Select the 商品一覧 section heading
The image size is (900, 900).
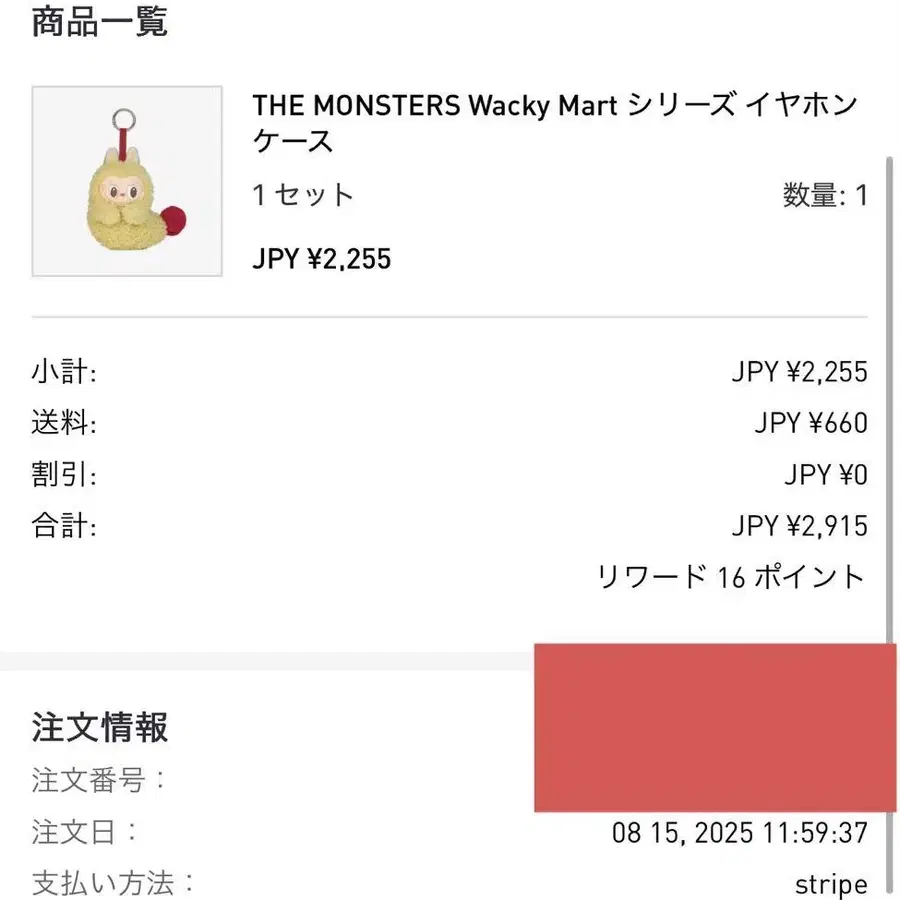tap(99, 22)
